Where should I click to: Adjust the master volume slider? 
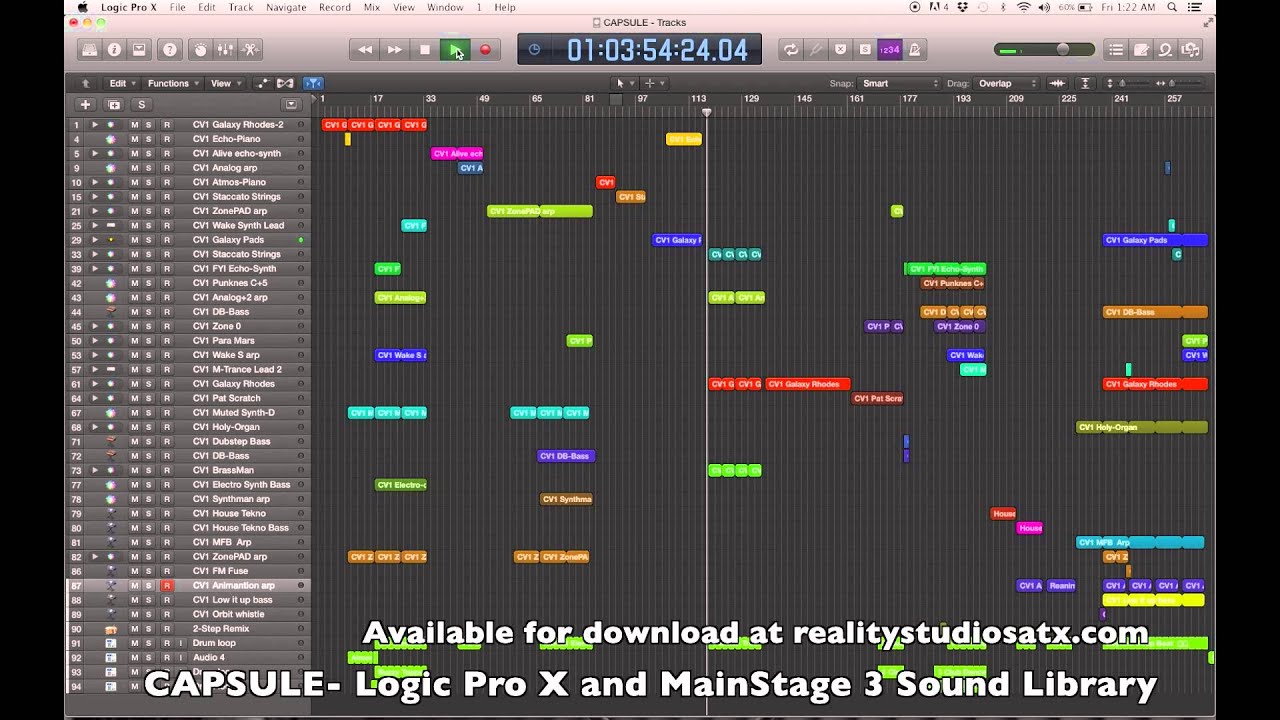click(1045, 50)
